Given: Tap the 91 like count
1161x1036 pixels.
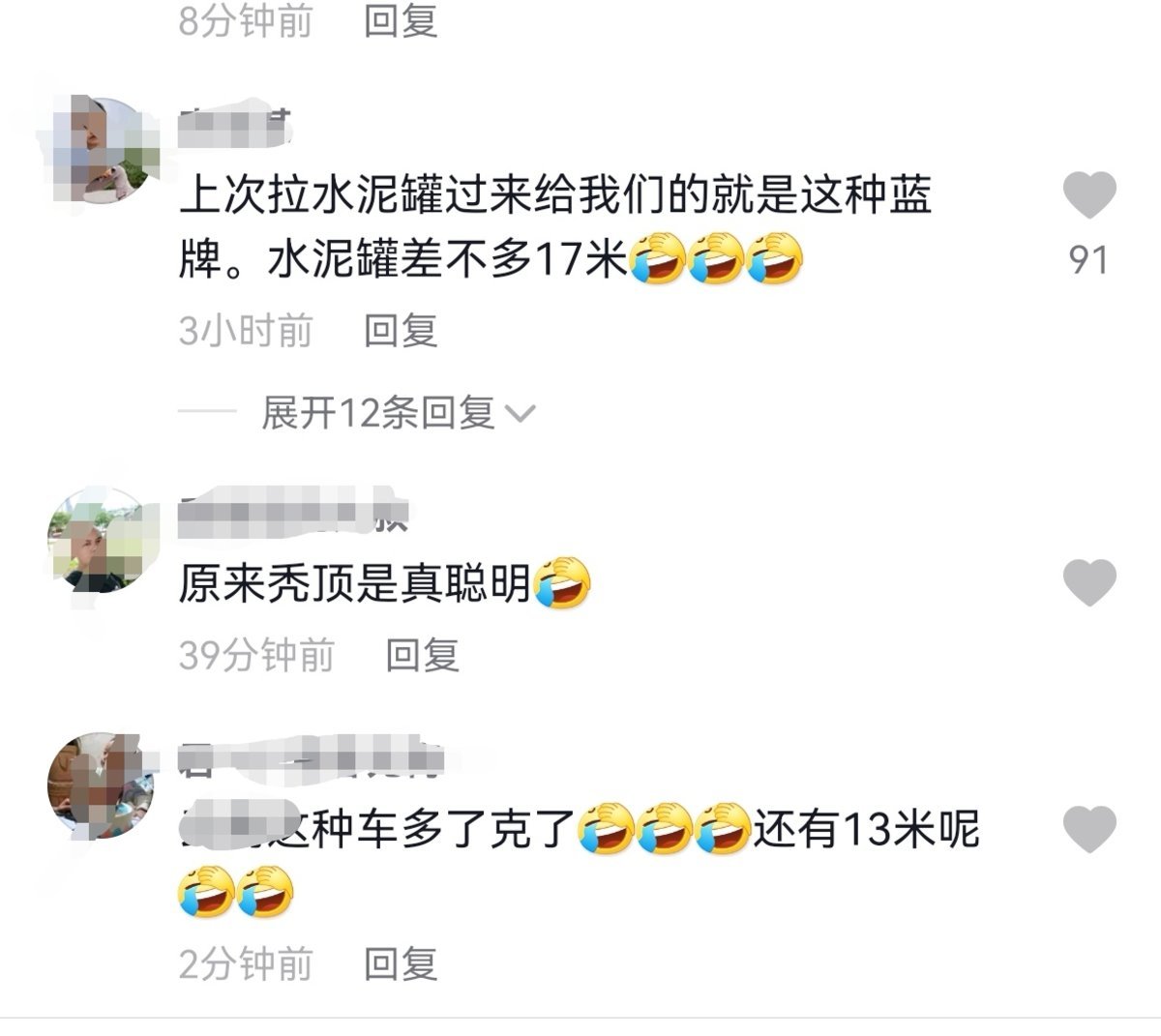Looking at the screenshot, I should coord(1088,259).
